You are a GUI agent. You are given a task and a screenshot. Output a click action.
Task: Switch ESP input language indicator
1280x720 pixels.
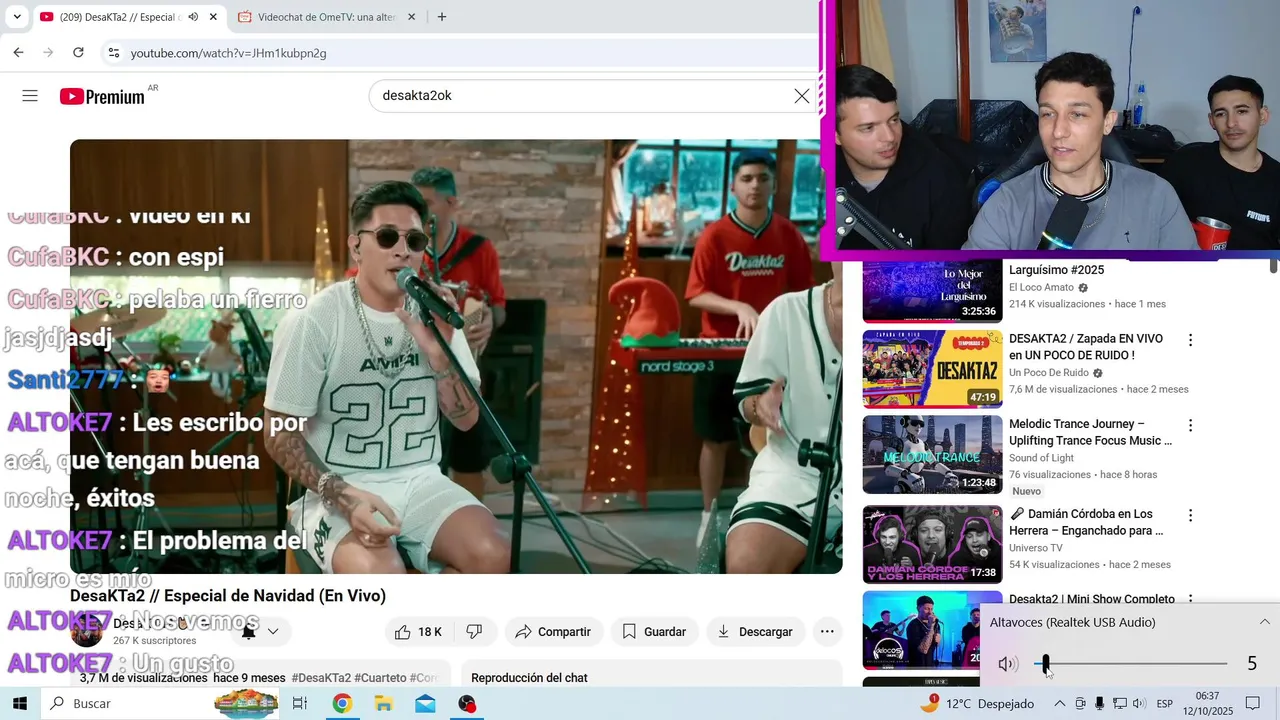click(x=1165, y=704)
